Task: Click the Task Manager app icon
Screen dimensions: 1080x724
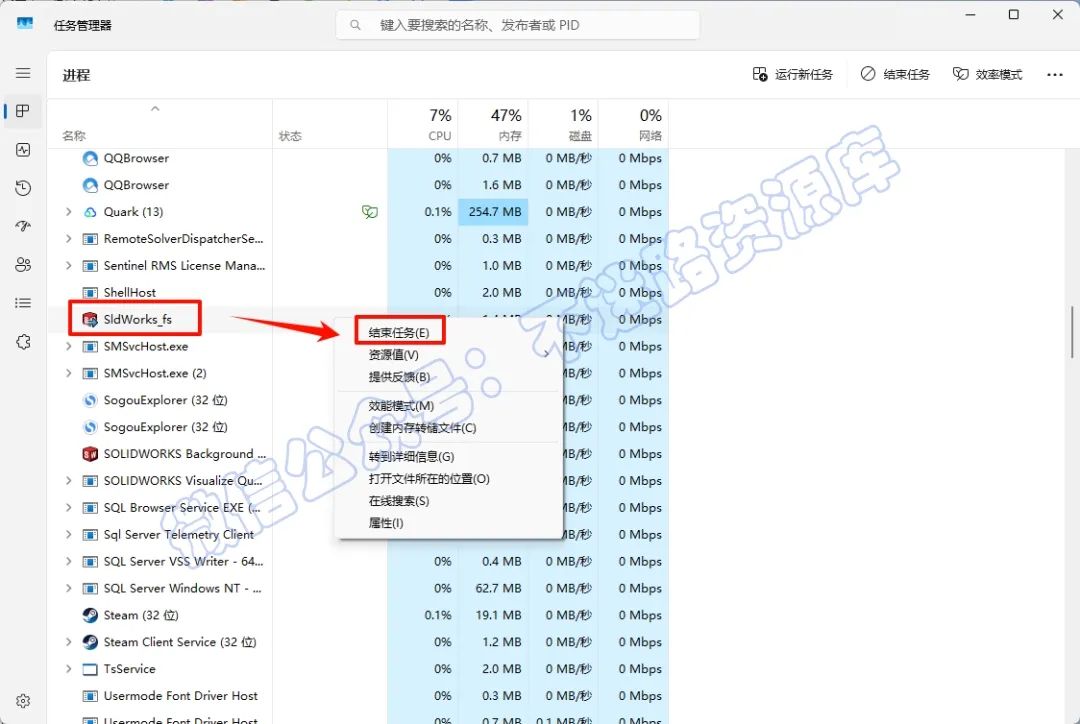Action: [x=25, y=24]
